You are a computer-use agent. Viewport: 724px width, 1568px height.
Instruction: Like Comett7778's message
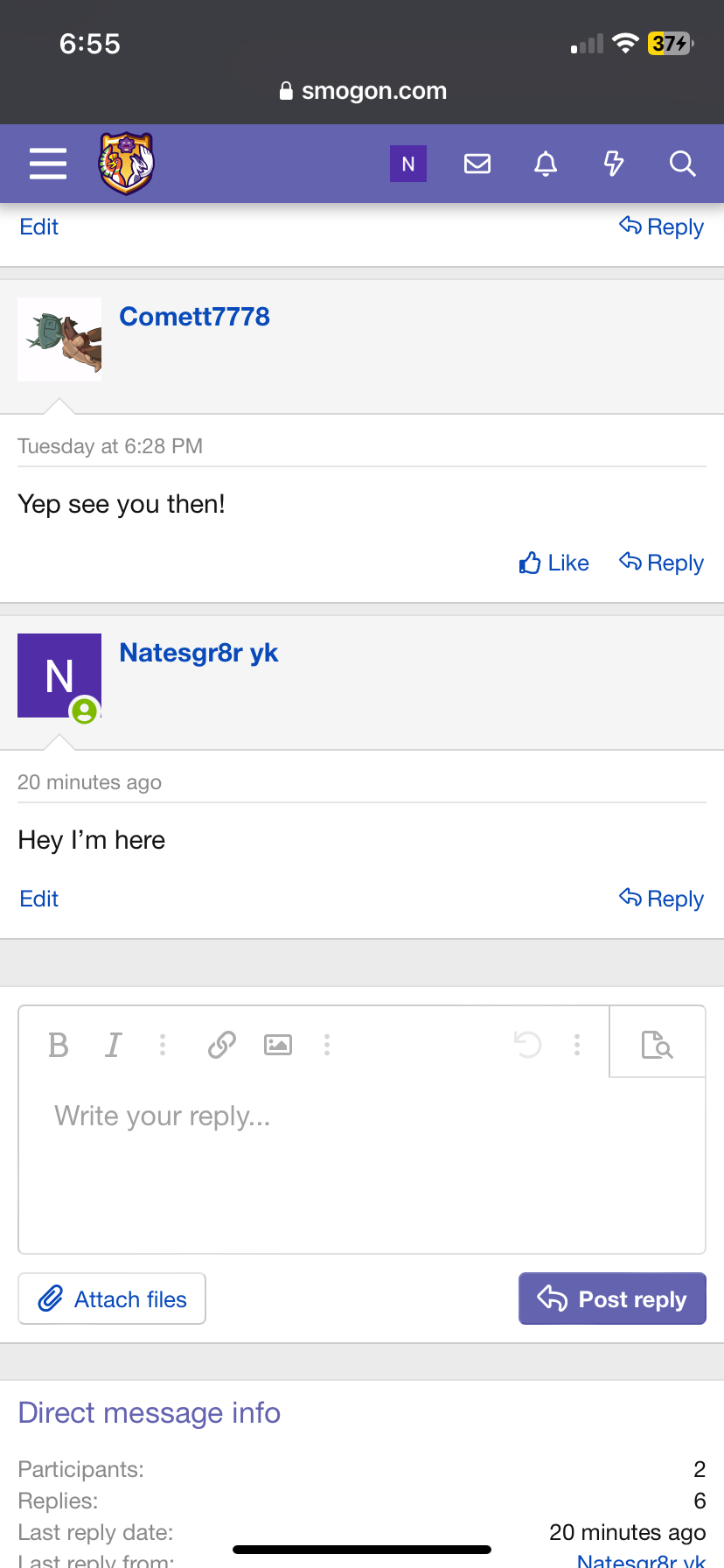(554, 563)
